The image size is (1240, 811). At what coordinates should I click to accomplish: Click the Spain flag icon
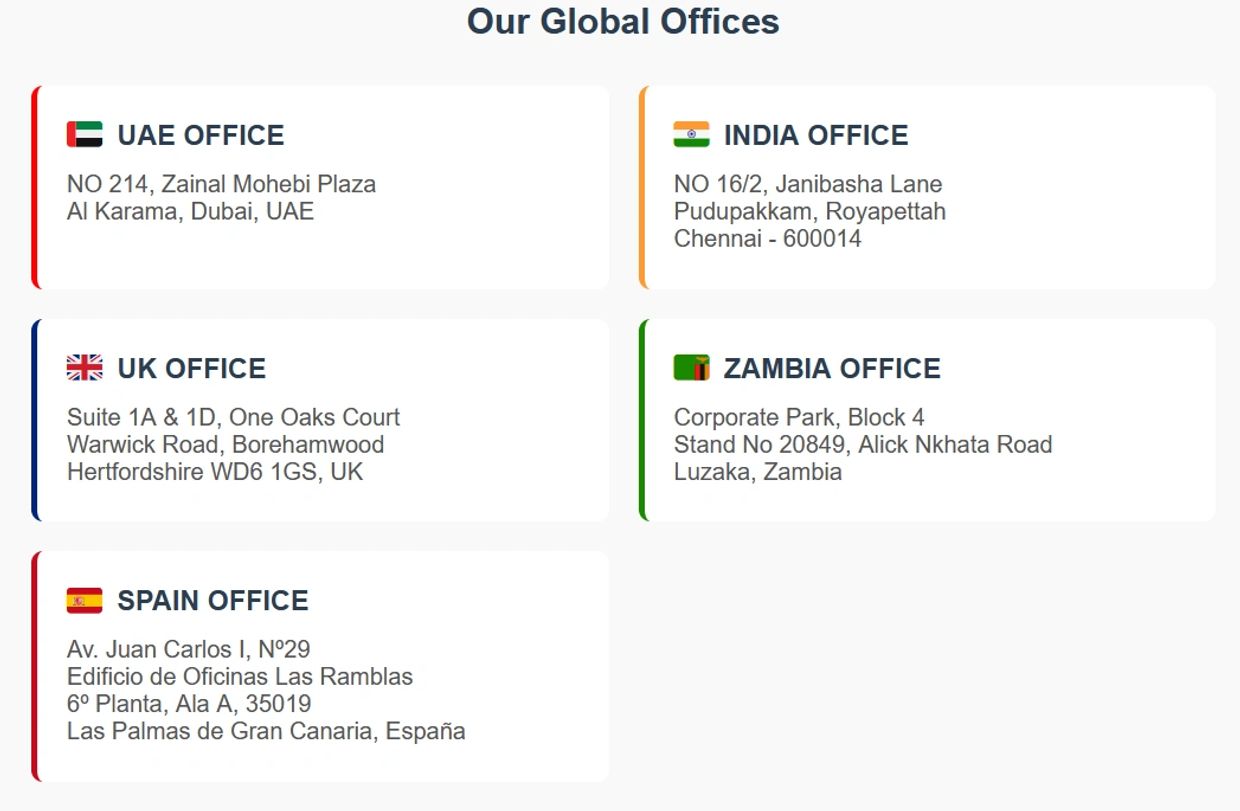tap(84, 600)
